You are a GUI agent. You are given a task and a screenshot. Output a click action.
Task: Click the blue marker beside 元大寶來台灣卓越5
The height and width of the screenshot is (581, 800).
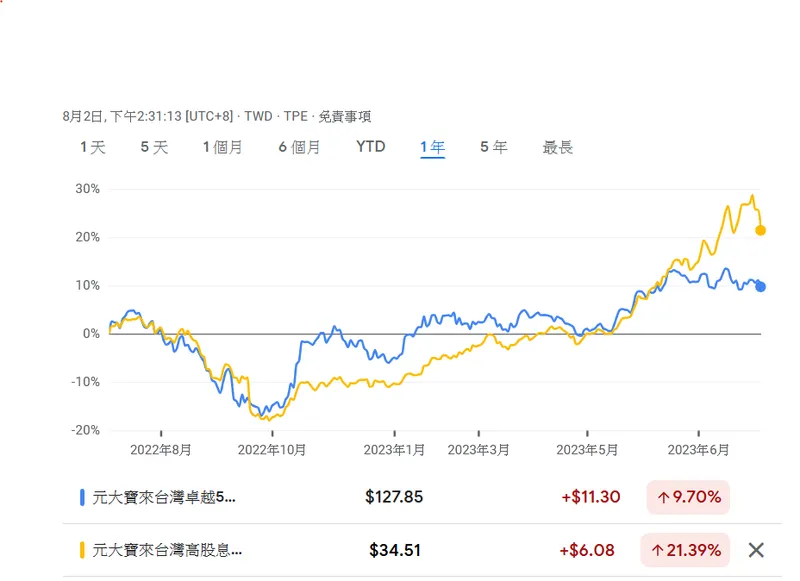tap(81, 497)
